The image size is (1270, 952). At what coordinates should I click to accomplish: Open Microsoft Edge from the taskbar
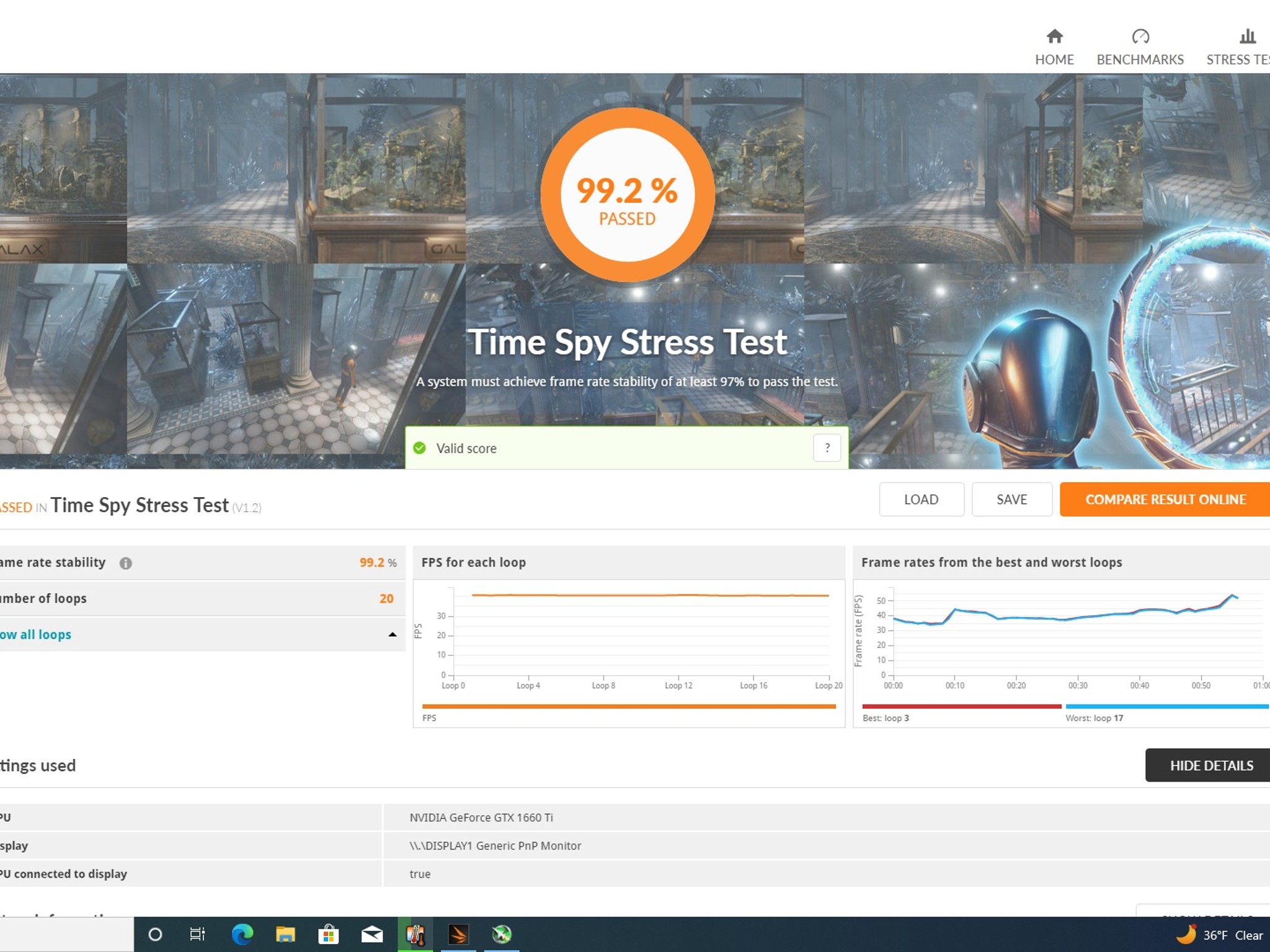[242, 934]
